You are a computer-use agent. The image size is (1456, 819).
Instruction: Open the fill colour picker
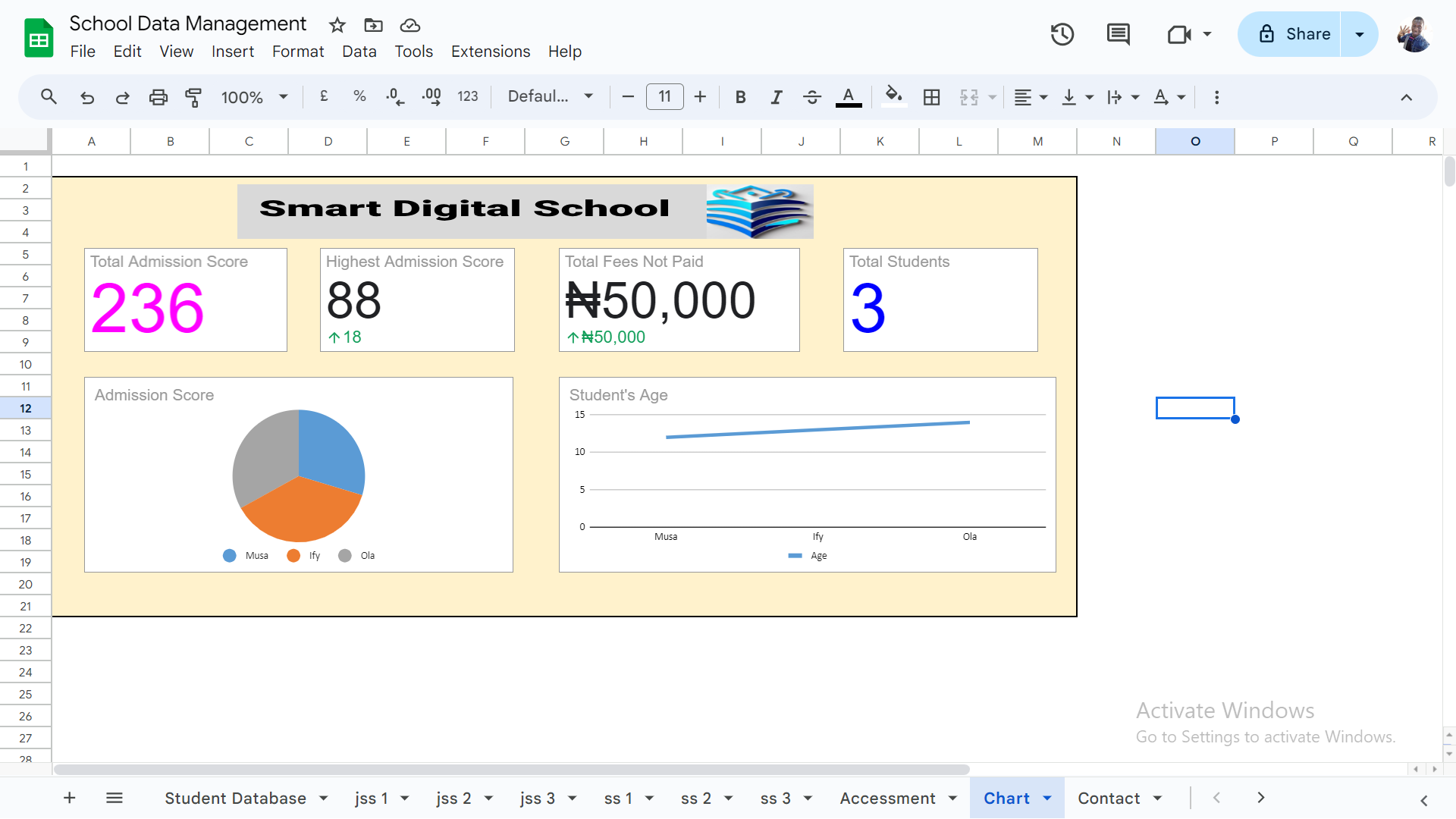tap(893, 97)
